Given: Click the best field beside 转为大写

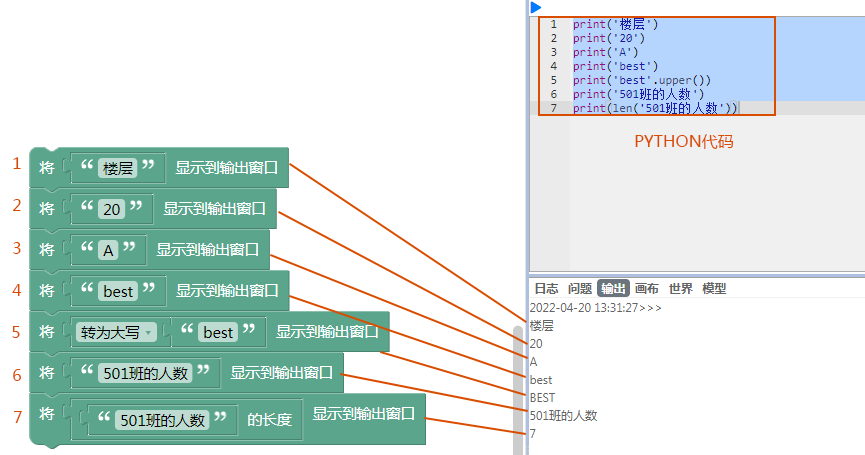Looking at the screenshot, I should coord(218,332).
